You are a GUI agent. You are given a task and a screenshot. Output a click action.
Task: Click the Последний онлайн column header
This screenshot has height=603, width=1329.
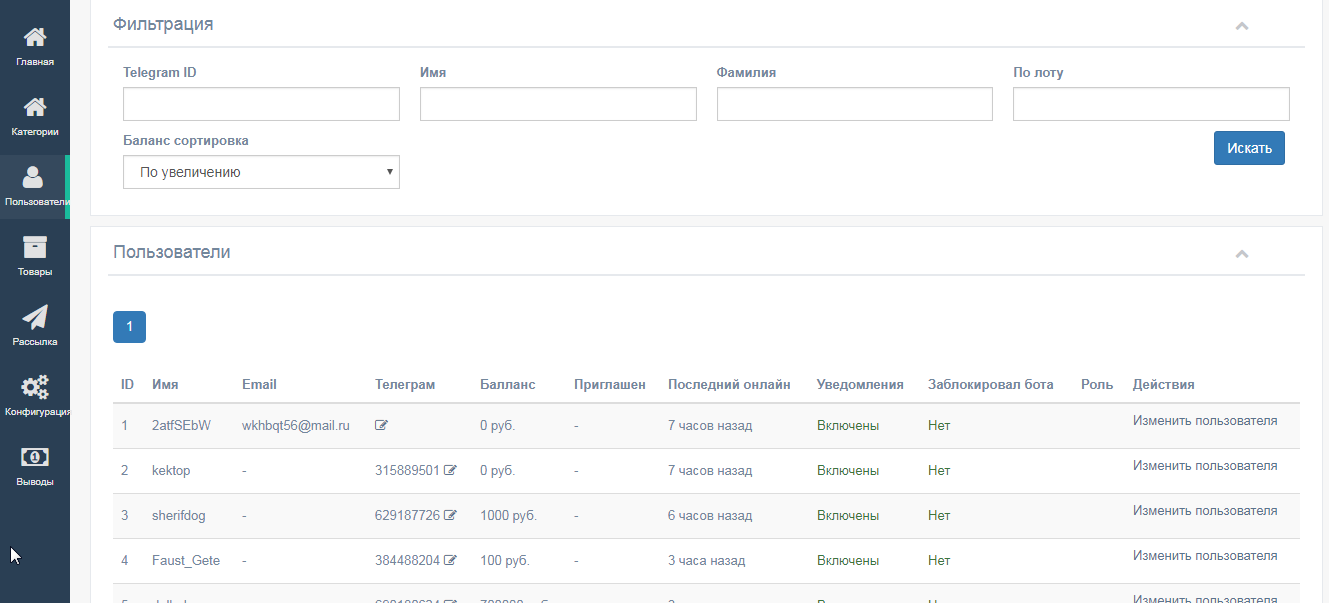tap(729, 384)
